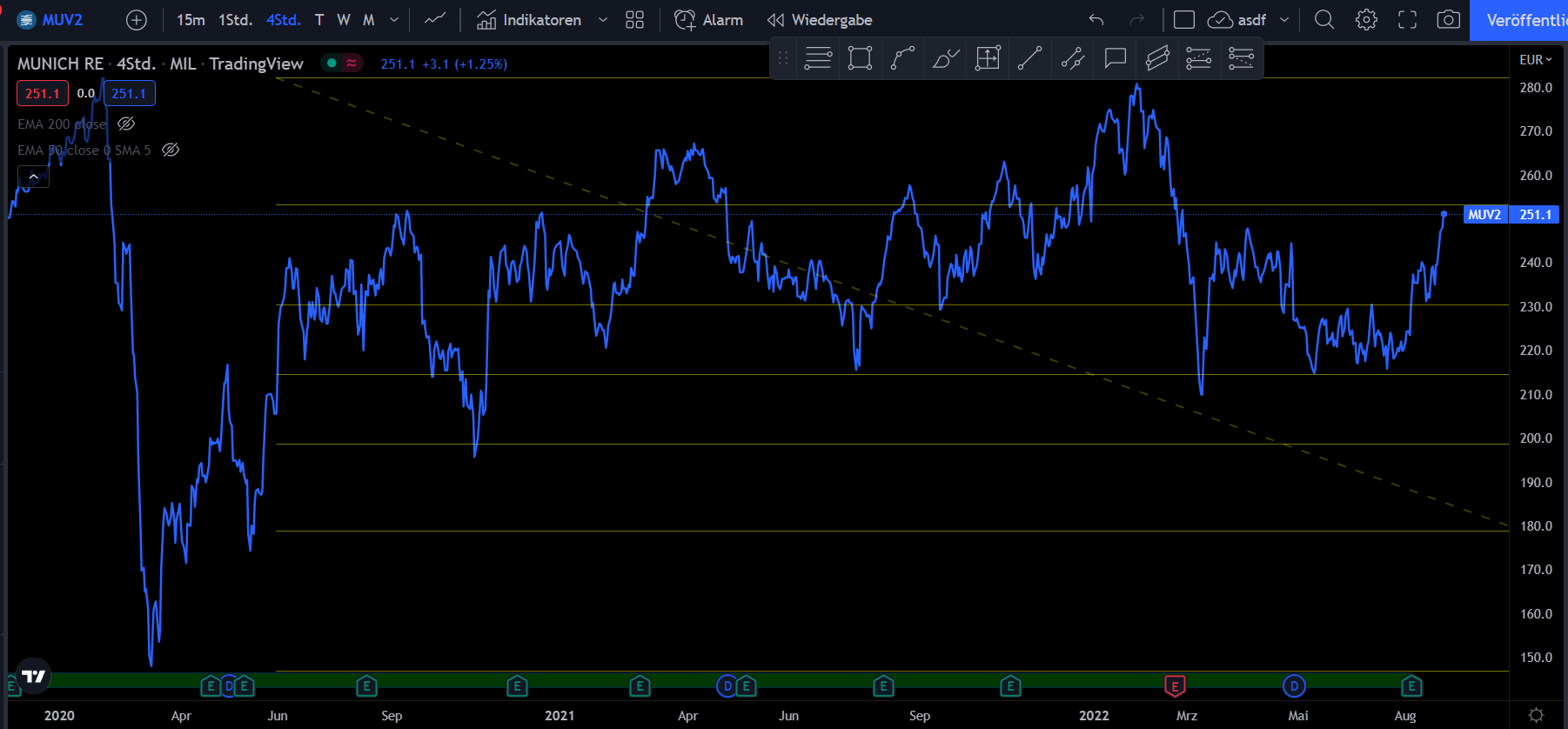The height and width of the screenshot is (729, 1568).
Task: Take a chart snapshot with camera icon
Action: click(1448, 20)
